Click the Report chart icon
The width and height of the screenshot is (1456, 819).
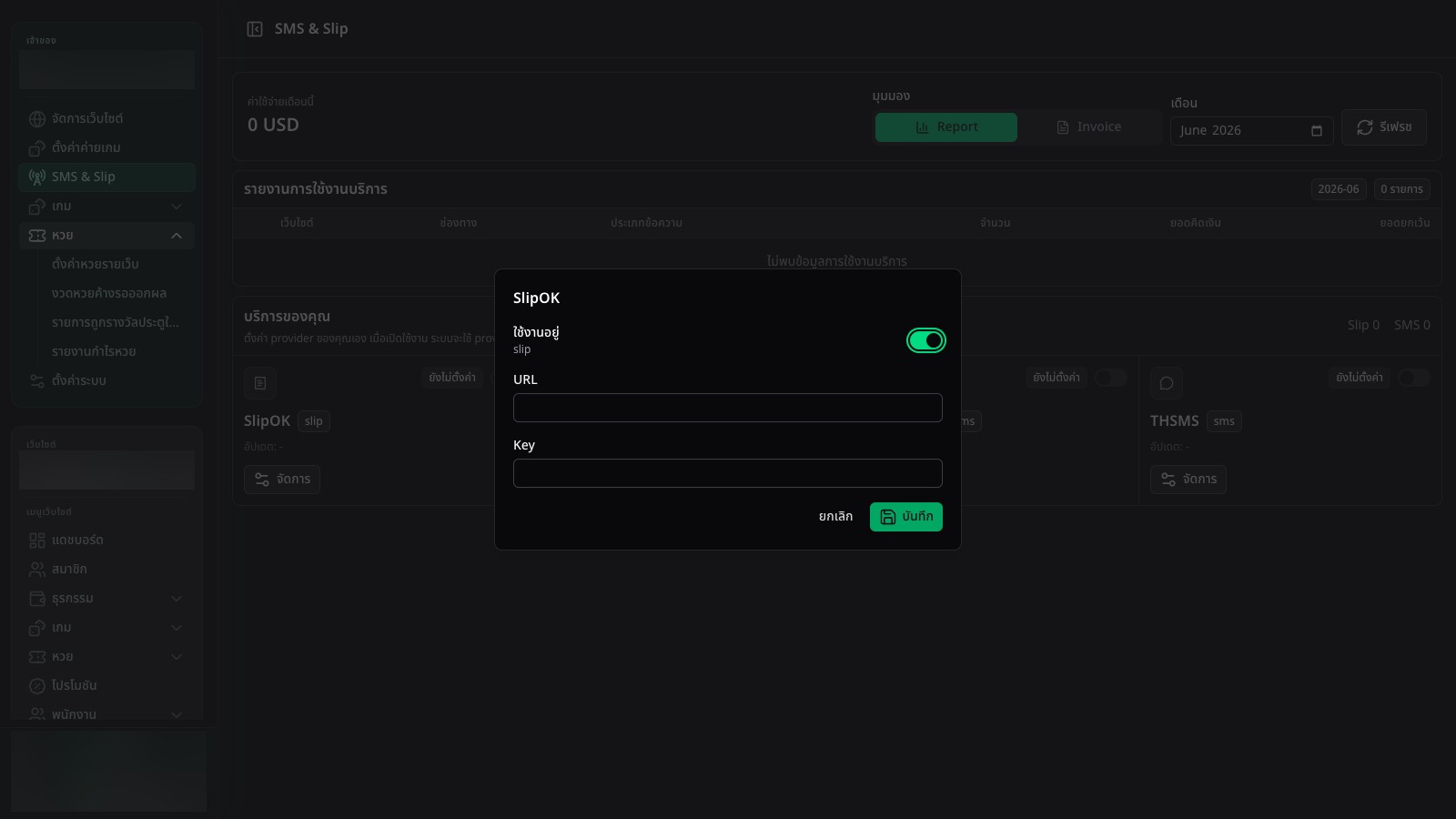point(922,127)
